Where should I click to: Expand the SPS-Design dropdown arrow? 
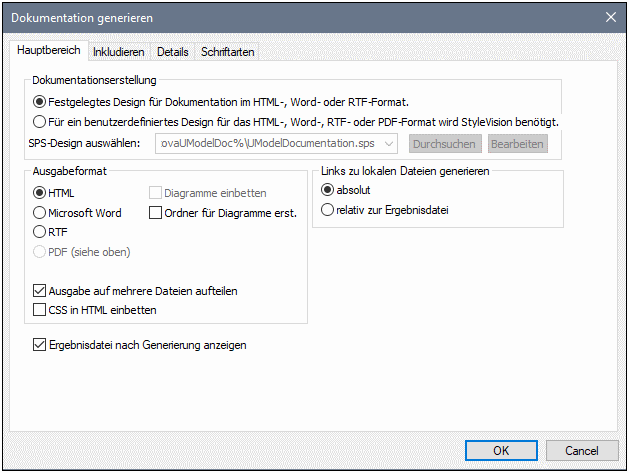tap(390, 144)
